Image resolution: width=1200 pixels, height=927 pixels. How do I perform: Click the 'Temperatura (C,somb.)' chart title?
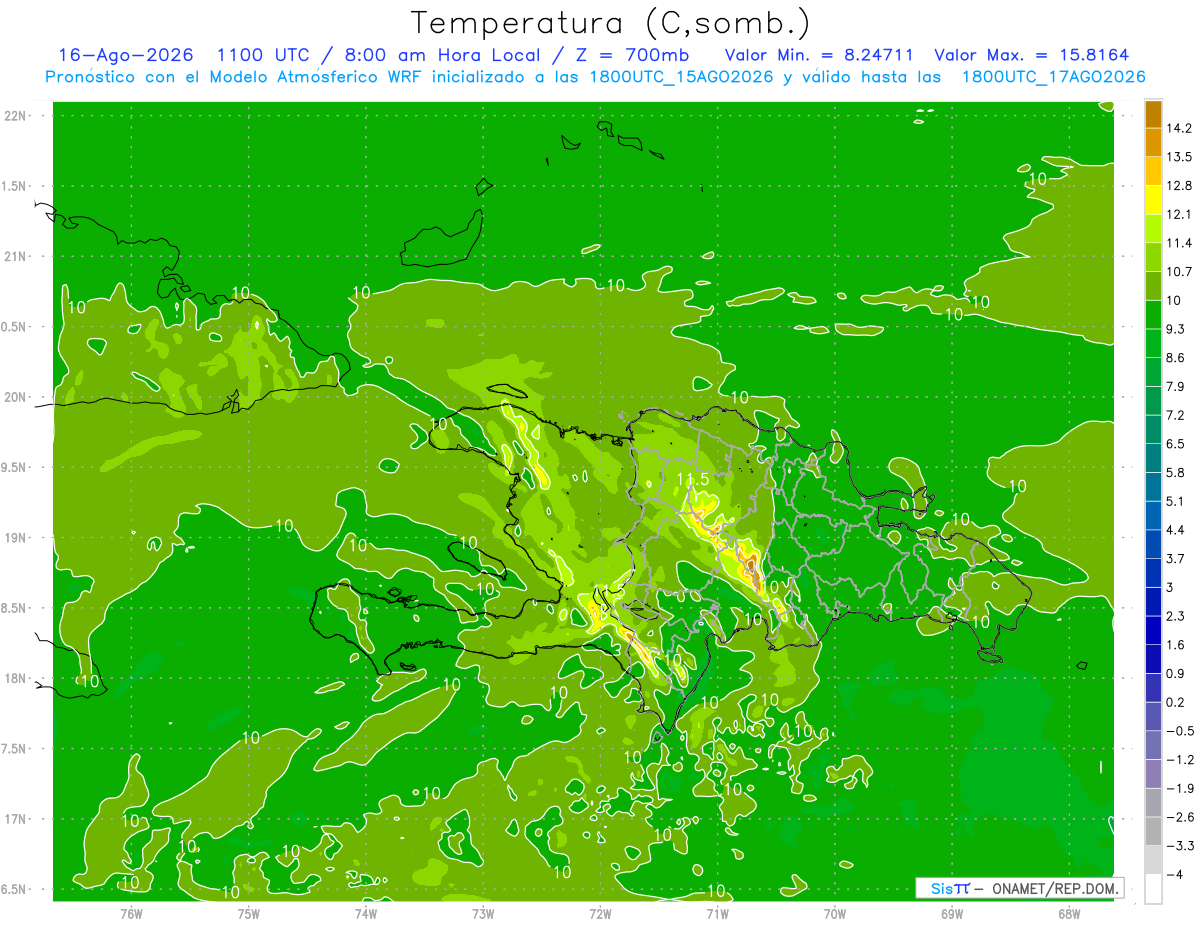(611, 23)
